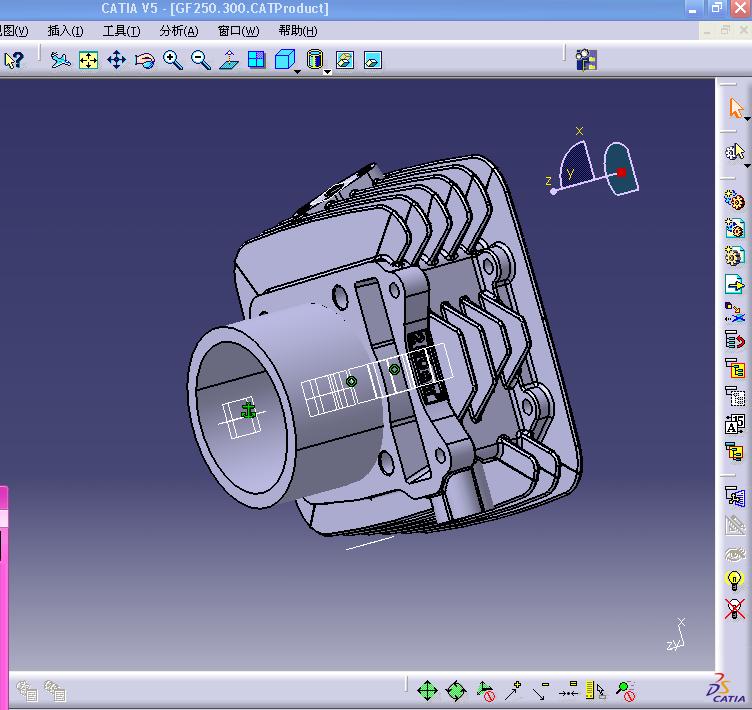The width and height of the screenshot is (752, 710).
Task: Click the converging arrows equals icon
Action: [x=568, y=691]
